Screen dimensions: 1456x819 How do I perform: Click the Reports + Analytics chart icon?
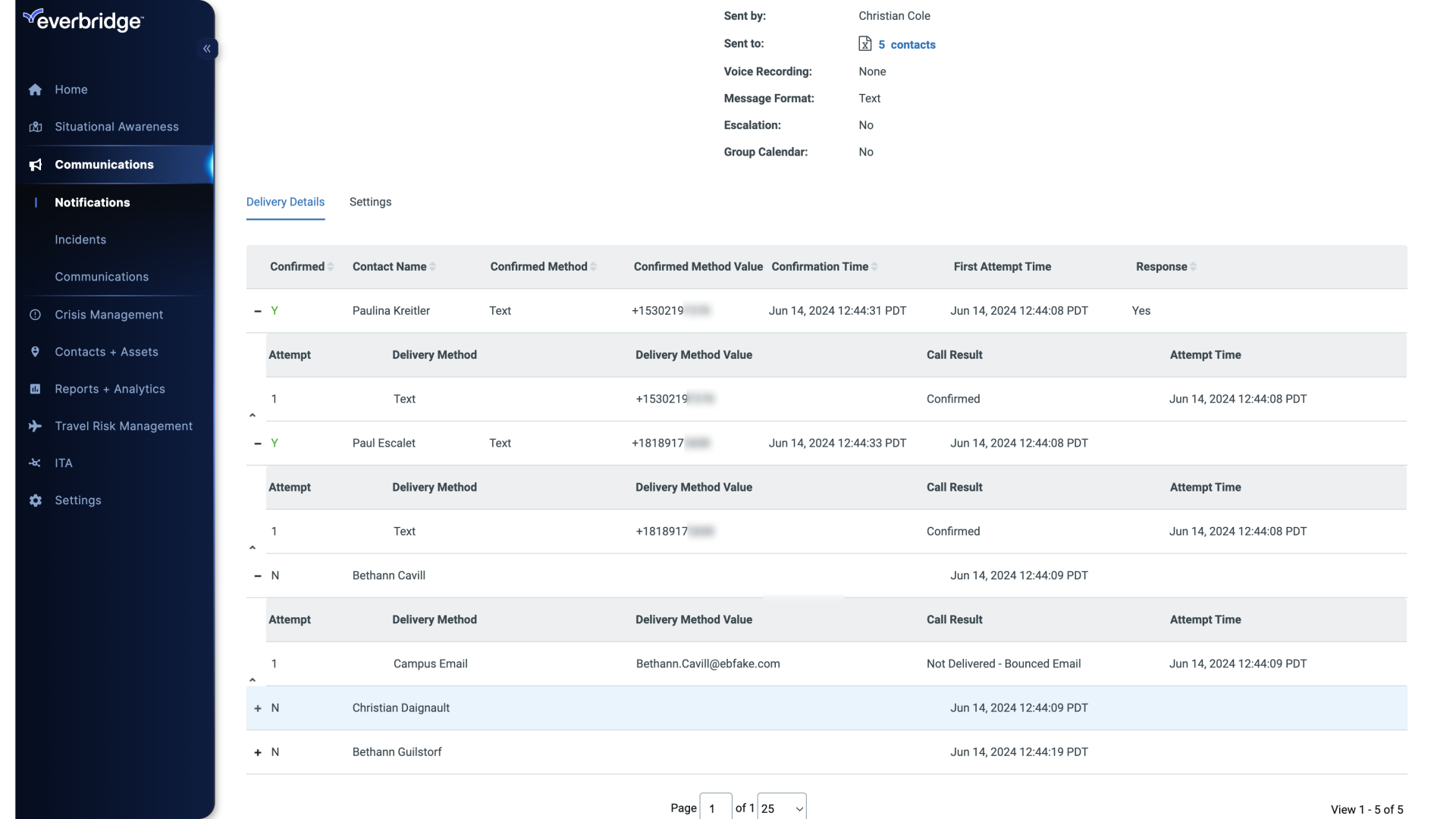point(35,389)
